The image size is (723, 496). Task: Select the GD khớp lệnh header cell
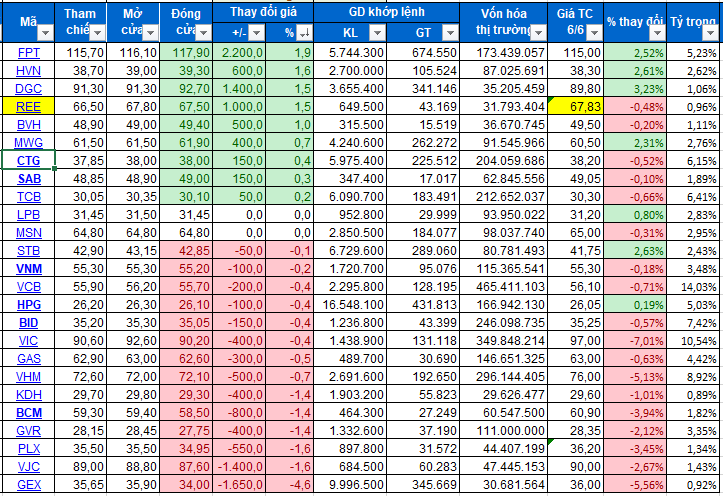[x=386, y=12]
